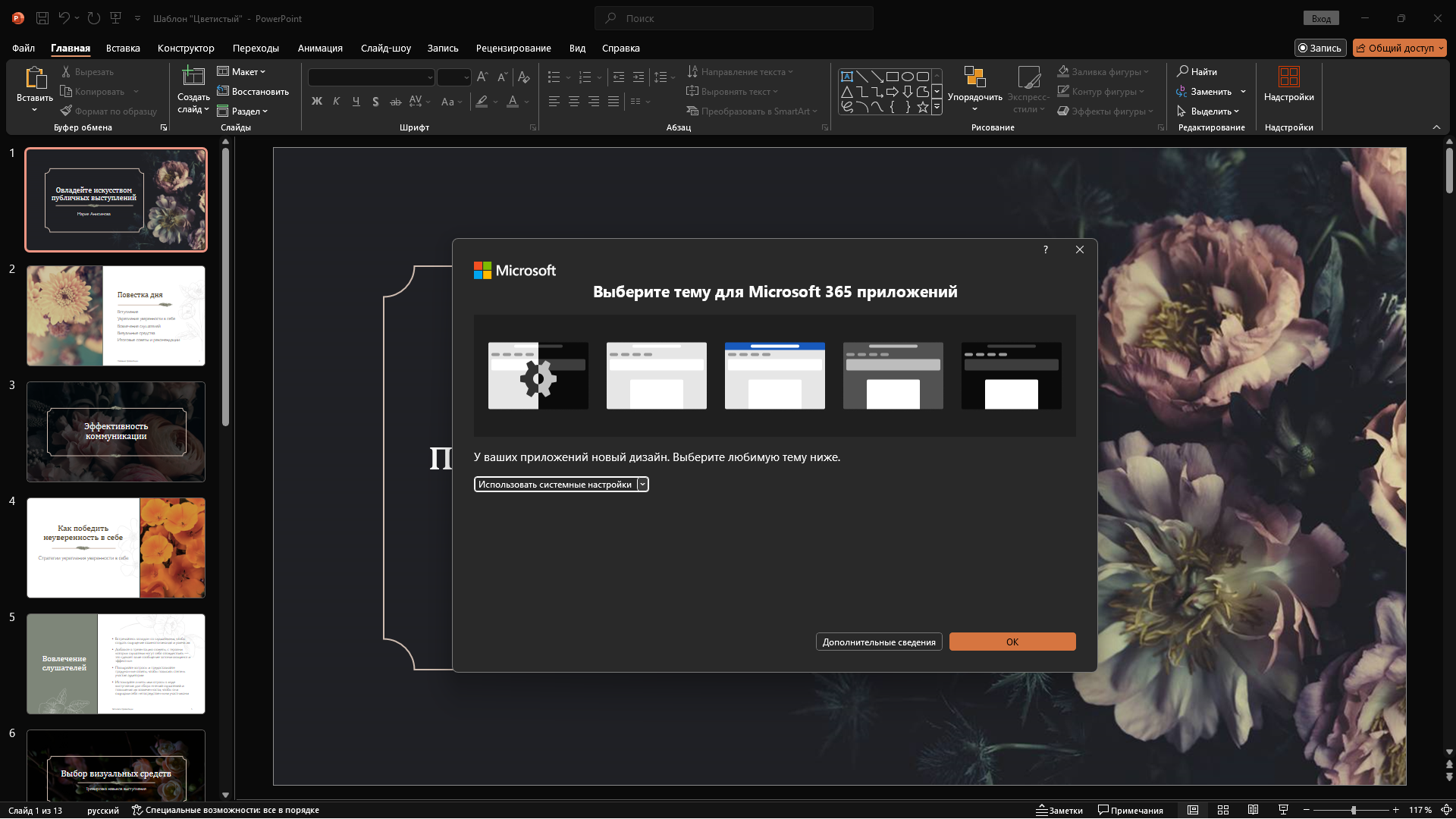The width and height of the screenshot is (1456, 819).
Task: Click clear all formatting icon
Action: [x=523, y=77]
